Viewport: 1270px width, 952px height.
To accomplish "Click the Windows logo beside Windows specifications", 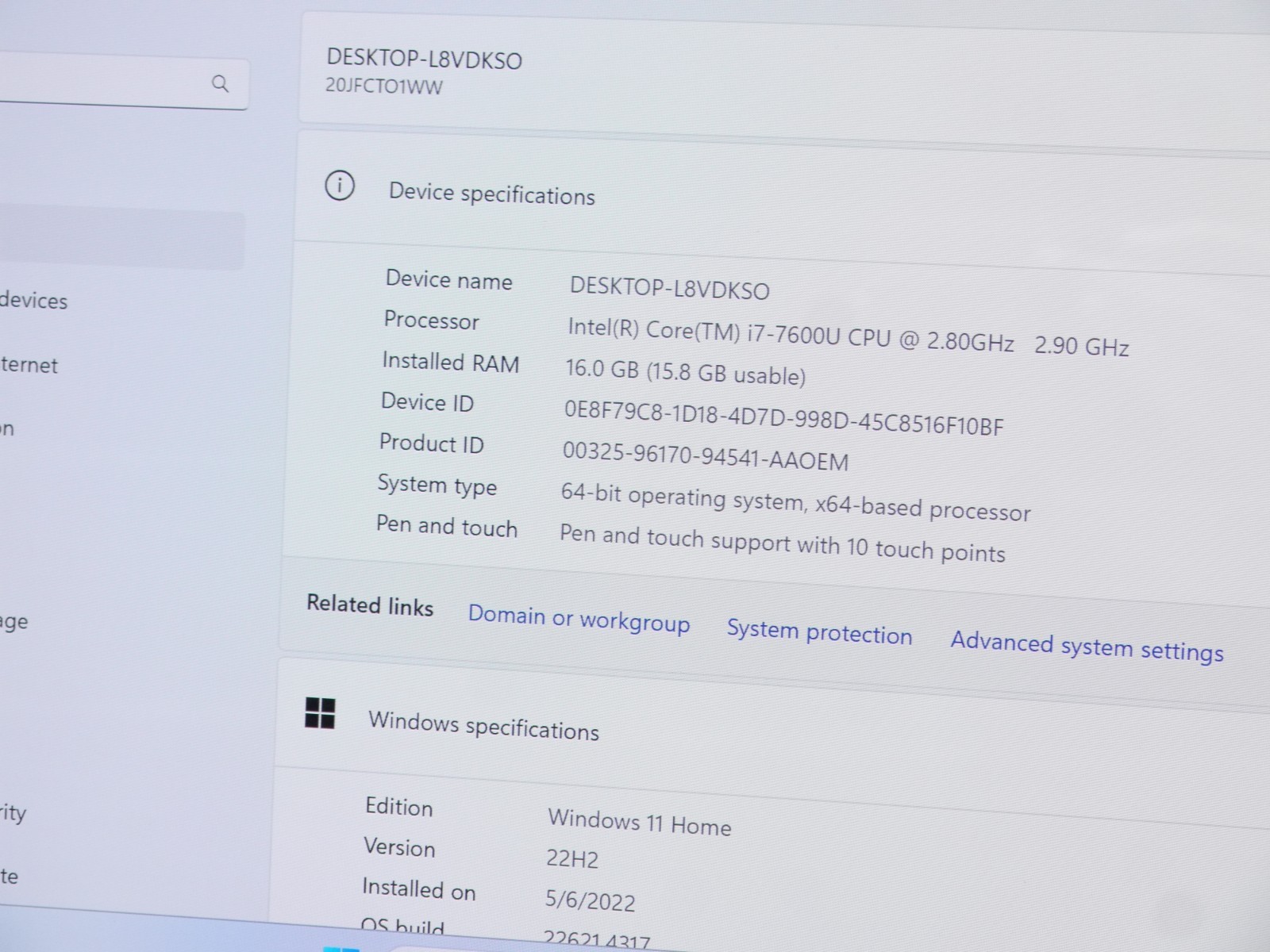I will (320, 712).
